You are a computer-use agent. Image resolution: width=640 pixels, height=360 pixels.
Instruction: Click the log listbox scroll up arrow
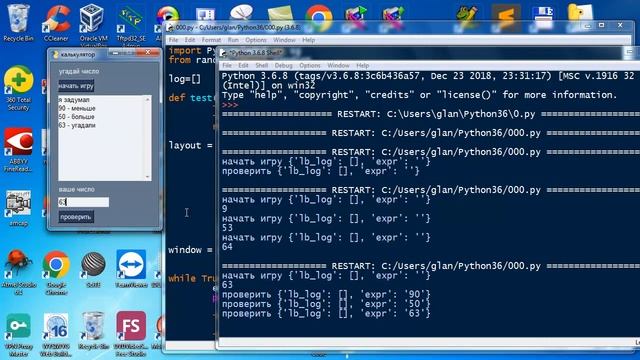click(x=148, y=99)
